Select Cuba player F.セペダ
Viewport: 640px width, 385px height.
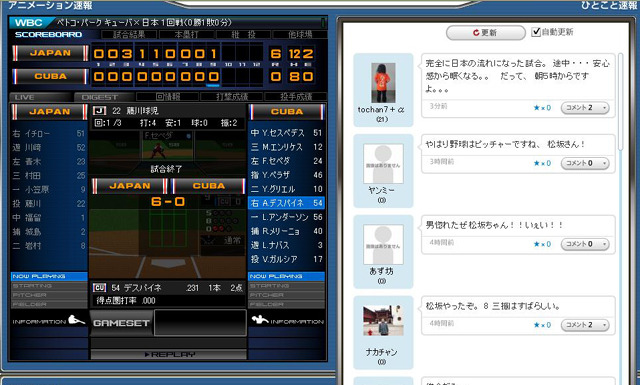pos(287,161)
